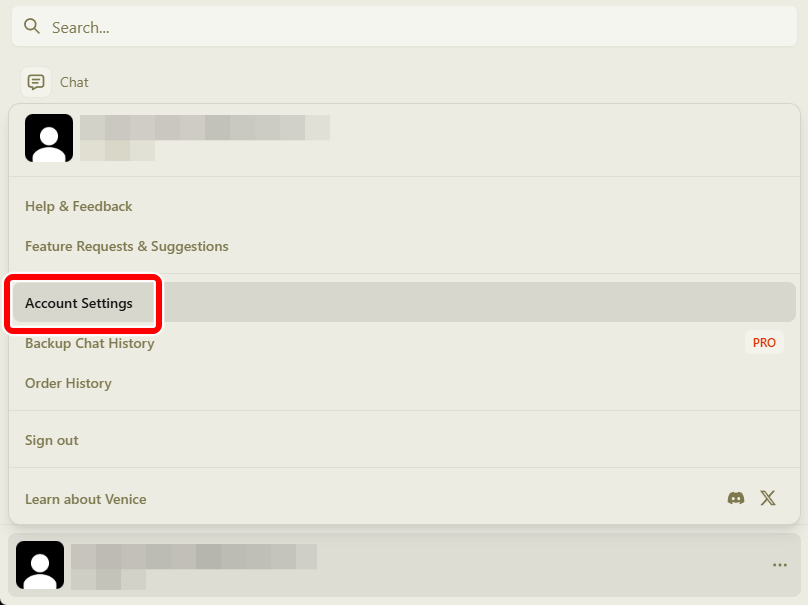Viewport: 808px width, 605px height.
Task: Open Account Settings
Action: 79,303
